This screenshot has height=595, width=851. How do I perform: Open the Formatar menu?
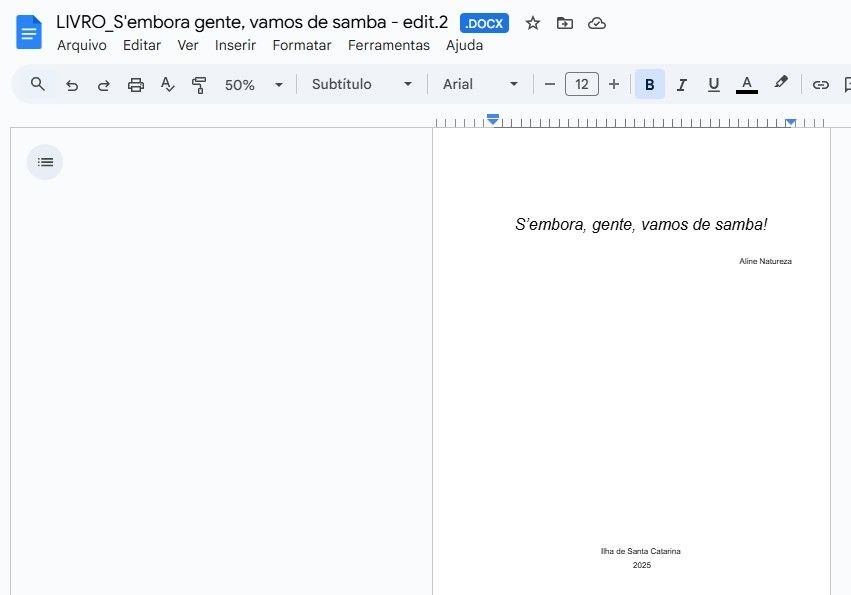click(302, 45)
